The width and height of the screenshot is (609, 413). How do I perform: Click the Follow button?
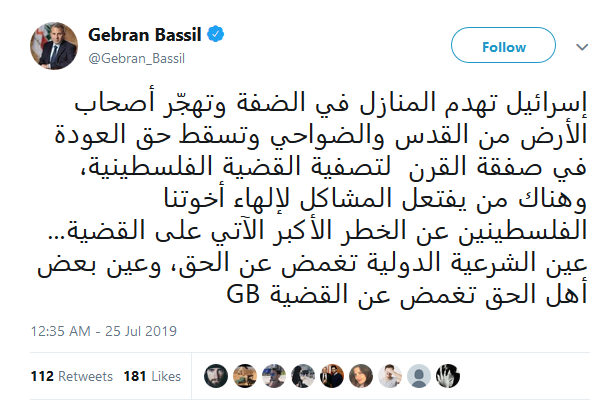[503, 47]
